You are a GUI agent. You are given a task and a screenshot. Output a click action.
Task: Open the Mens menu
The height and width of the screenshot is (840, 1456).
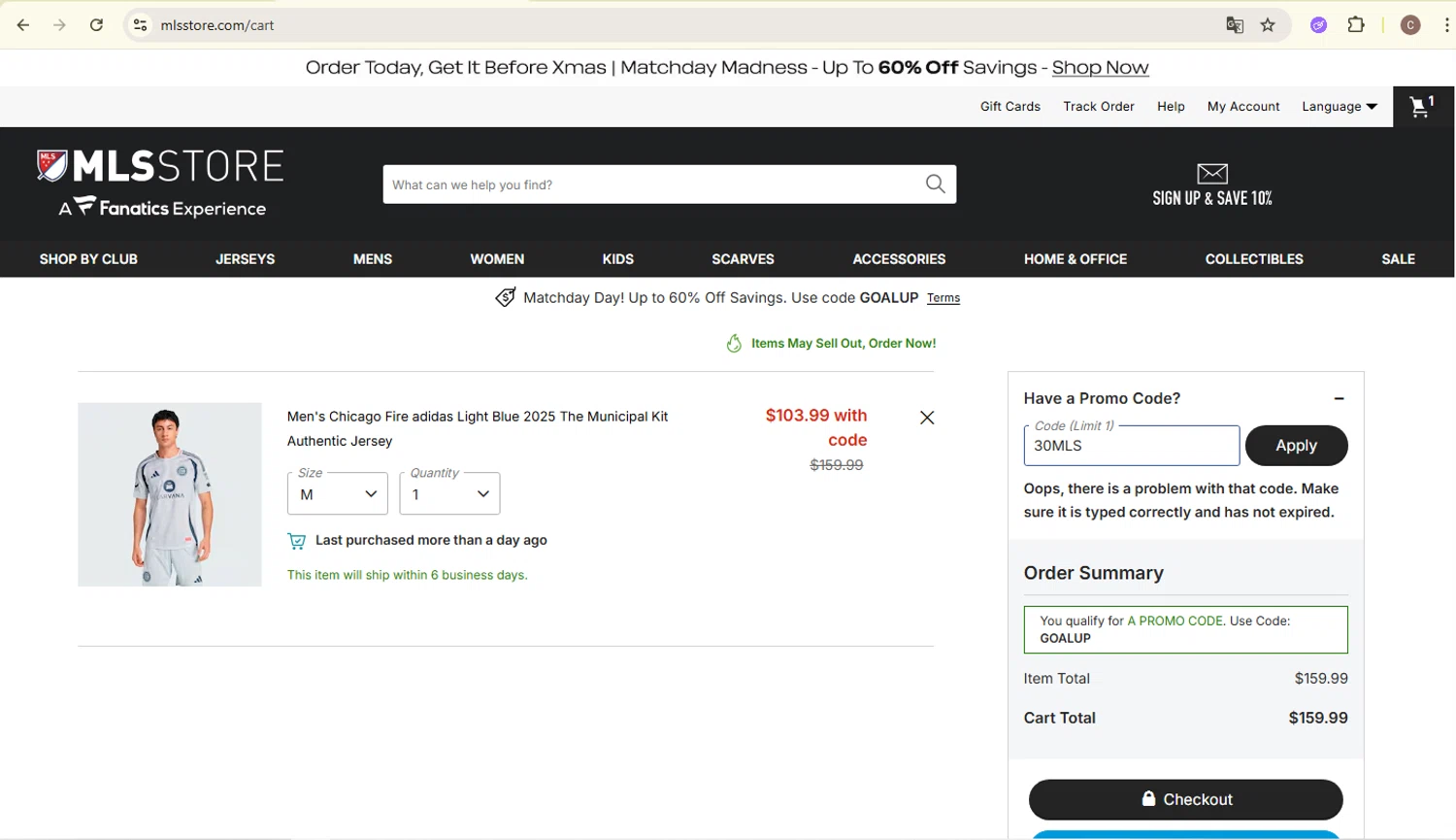tap(373, 259)
